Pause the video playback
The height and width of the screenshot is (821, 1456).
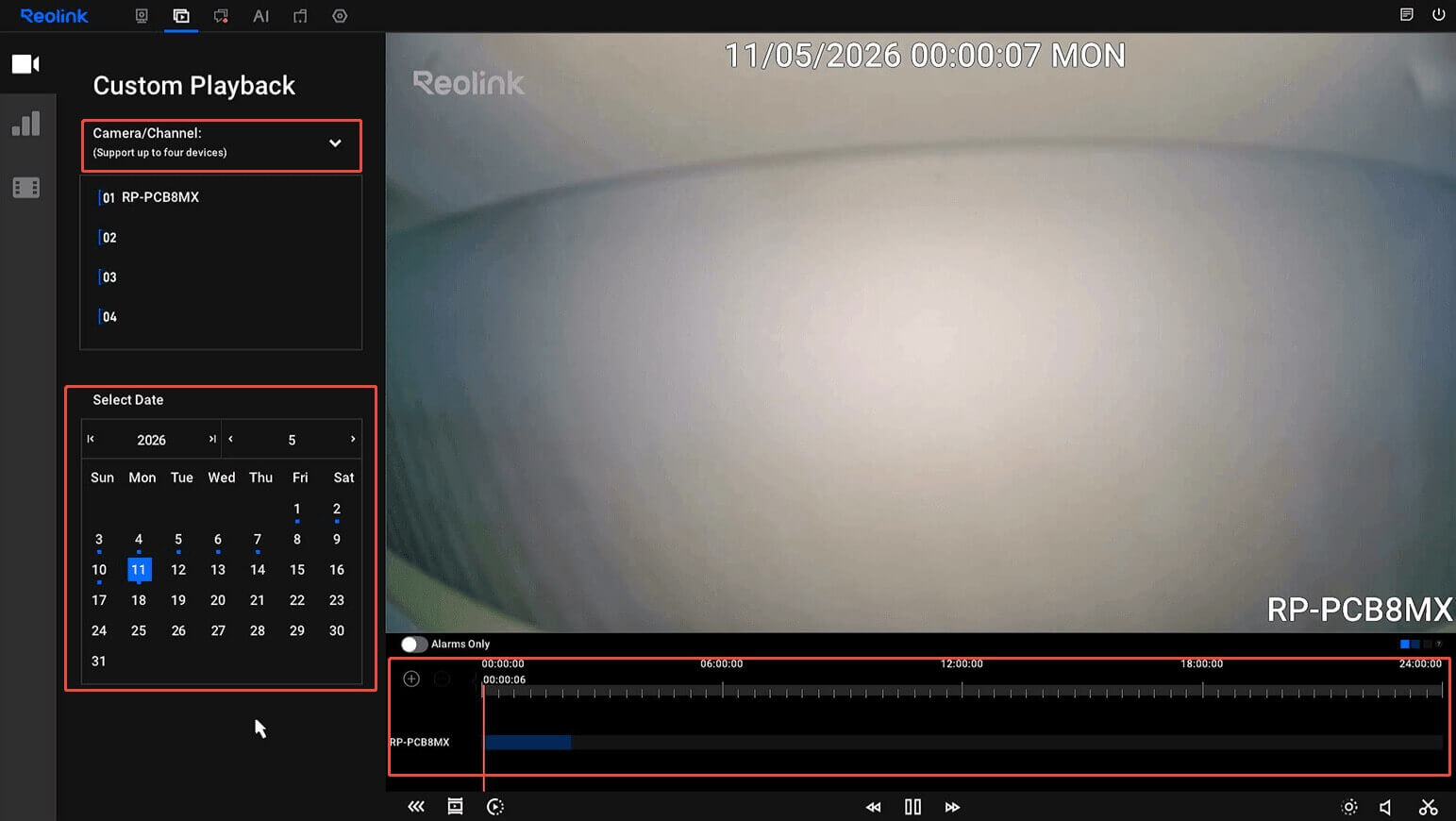click(x=912, y=807)
